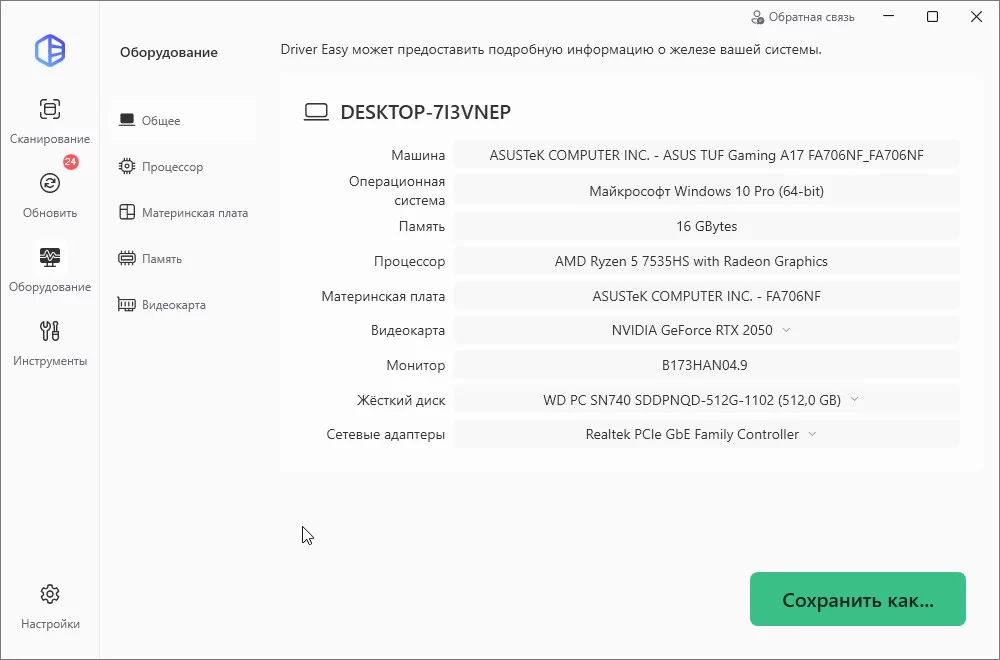The width and height of the screenshot is (1000, 660).
Task: Switch to the Процессор tab
Action: [184, 166]
